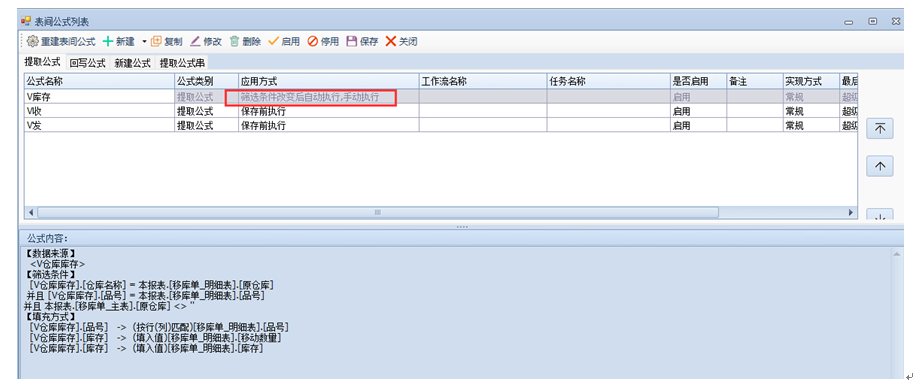Click the 修改 pencil icon

195,42
